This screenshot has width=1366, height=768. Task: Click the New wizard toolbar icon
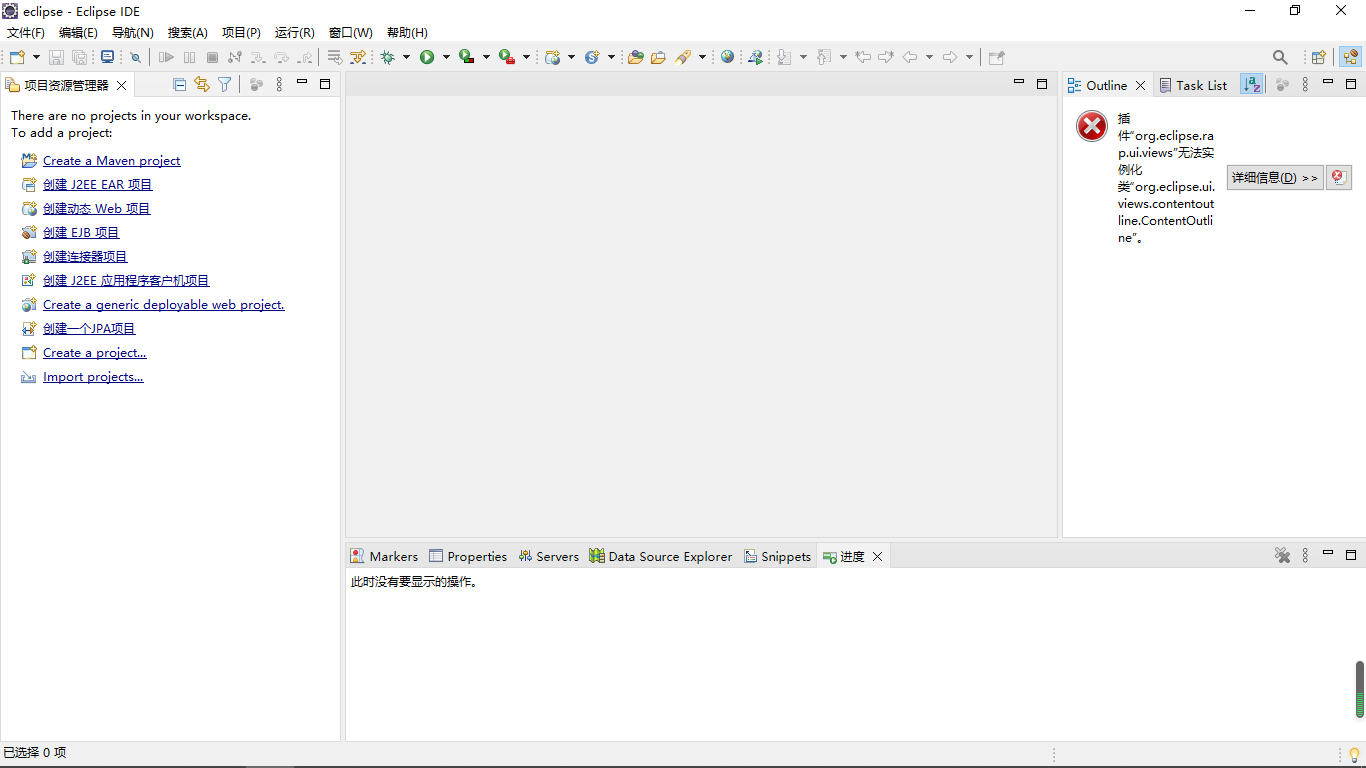click(18, 57)
